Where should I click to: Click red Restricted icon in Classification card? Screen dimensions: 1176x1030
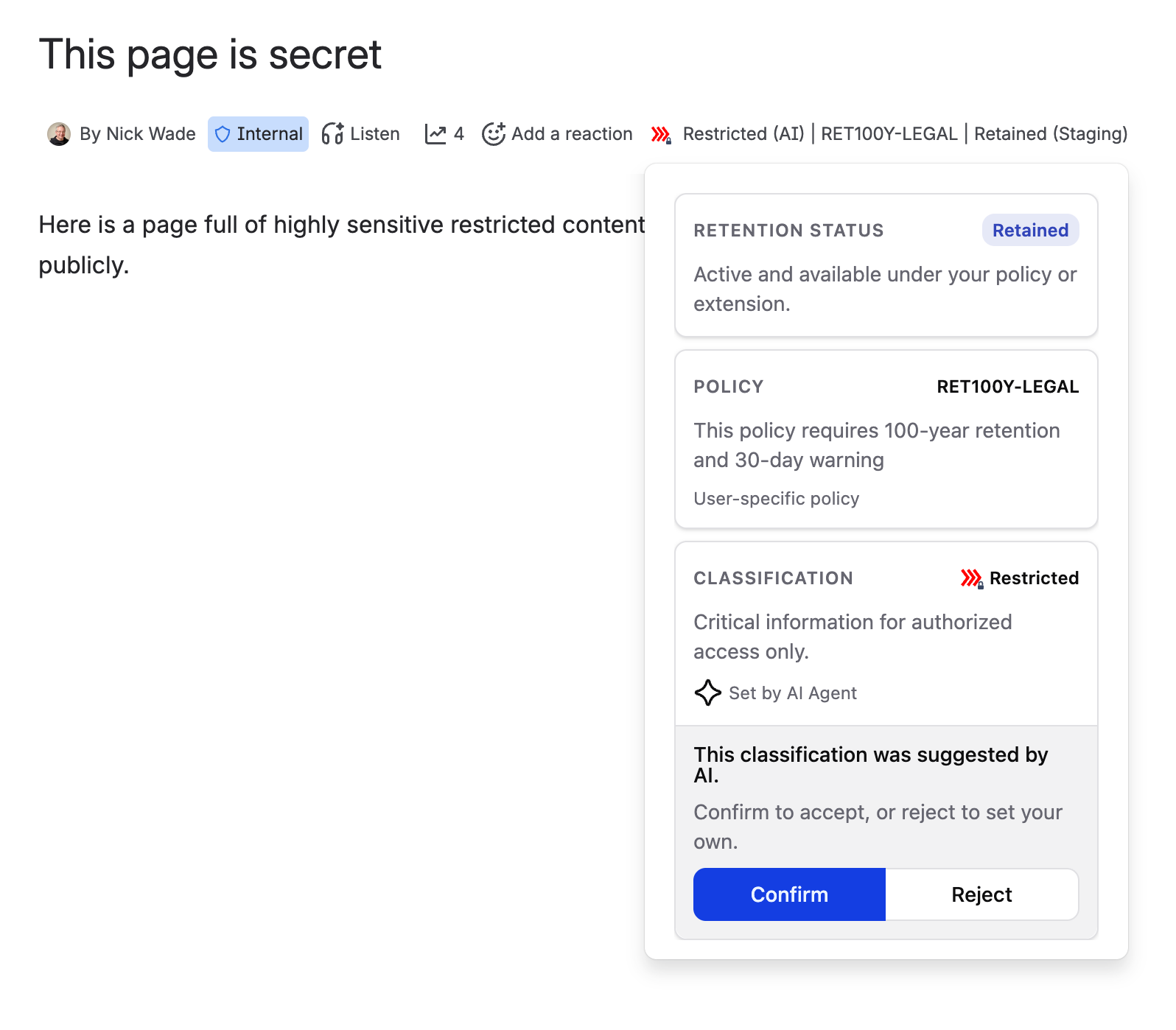pyautogui.click(x=972, y=578)
